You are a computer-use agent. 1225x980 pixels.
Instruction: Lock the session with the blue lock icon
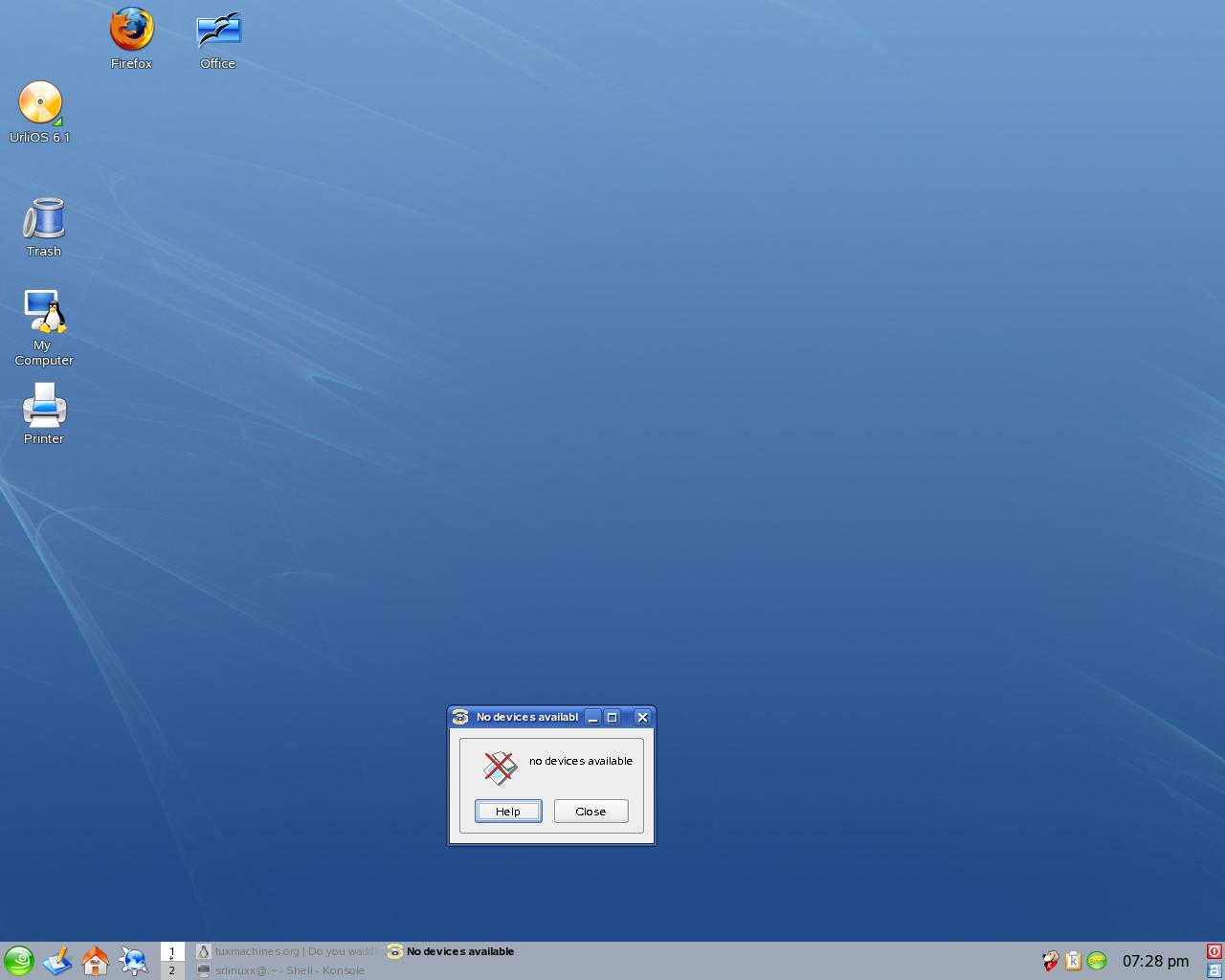coord(1214,970)
